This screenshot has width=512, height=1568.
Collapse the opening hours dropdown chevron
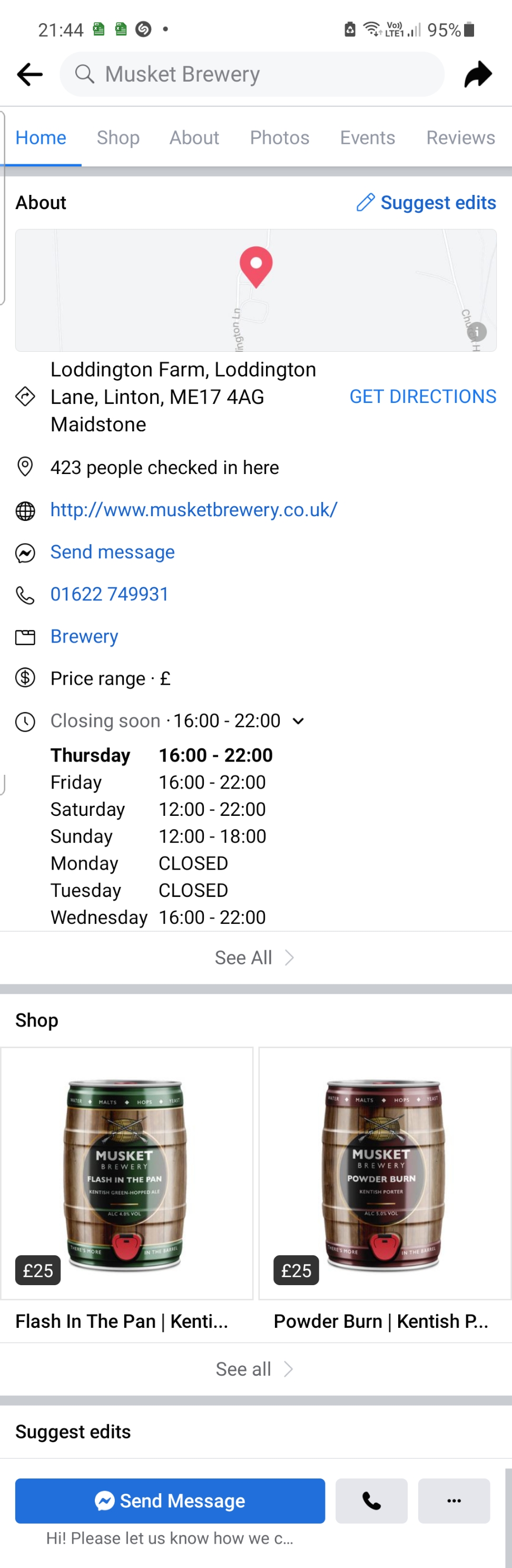point(298,721)
